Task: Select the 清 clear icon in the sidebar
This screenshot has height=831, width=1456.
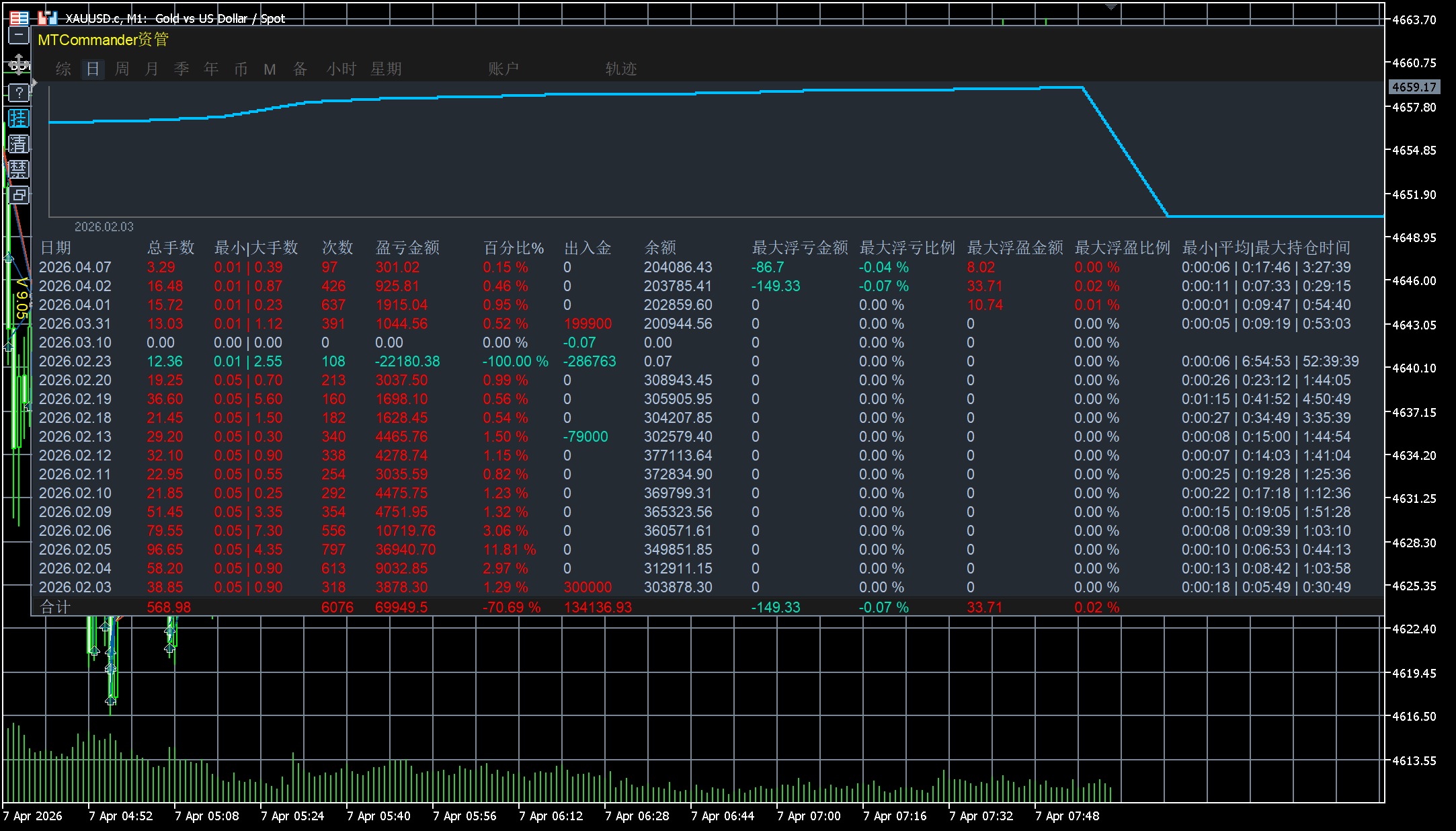Action: (19, 143)
